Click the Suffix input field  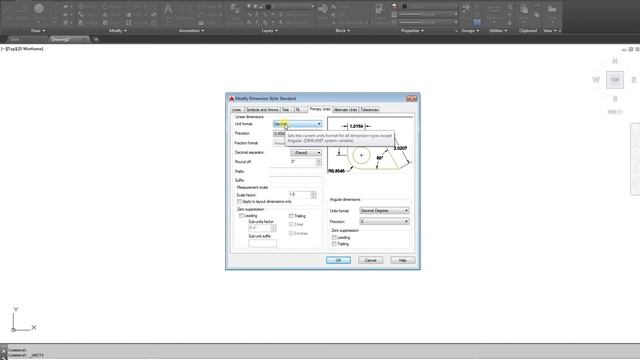pos(296,180)
